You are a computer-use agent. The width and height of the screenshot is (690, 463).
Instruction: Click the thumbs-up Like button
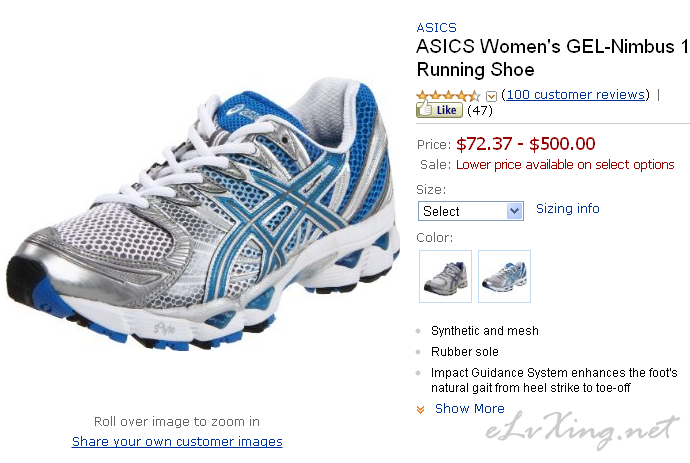(x=439, y=109)
